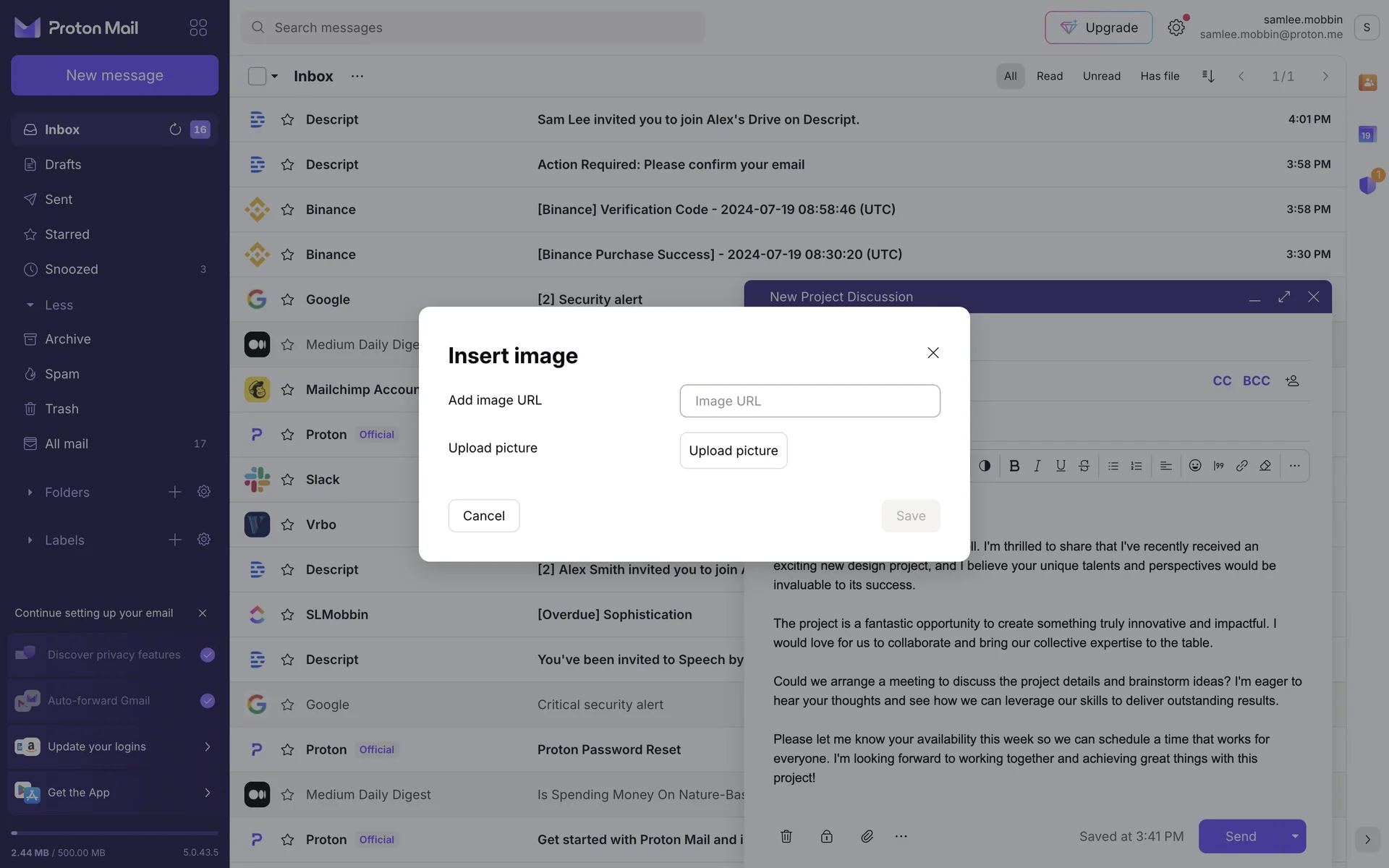
Task: Open the Send button dropdown arrow
Action: 1294,836
